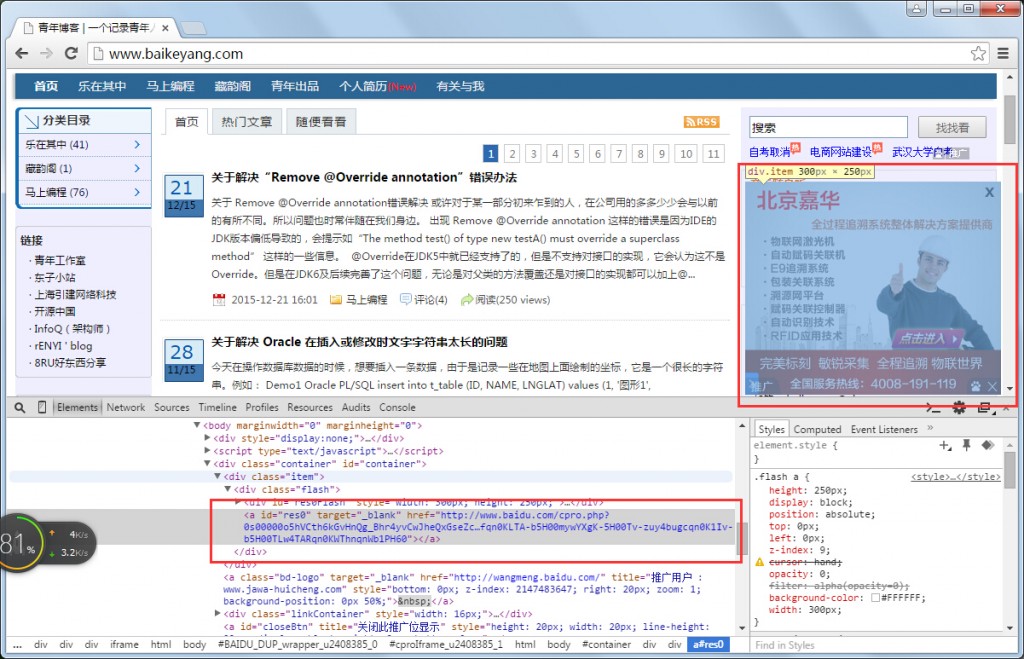This screenshot has width=1024, height=659.
Task: Click the Baidu paw logo on the ad
Action: click(976, 386)
